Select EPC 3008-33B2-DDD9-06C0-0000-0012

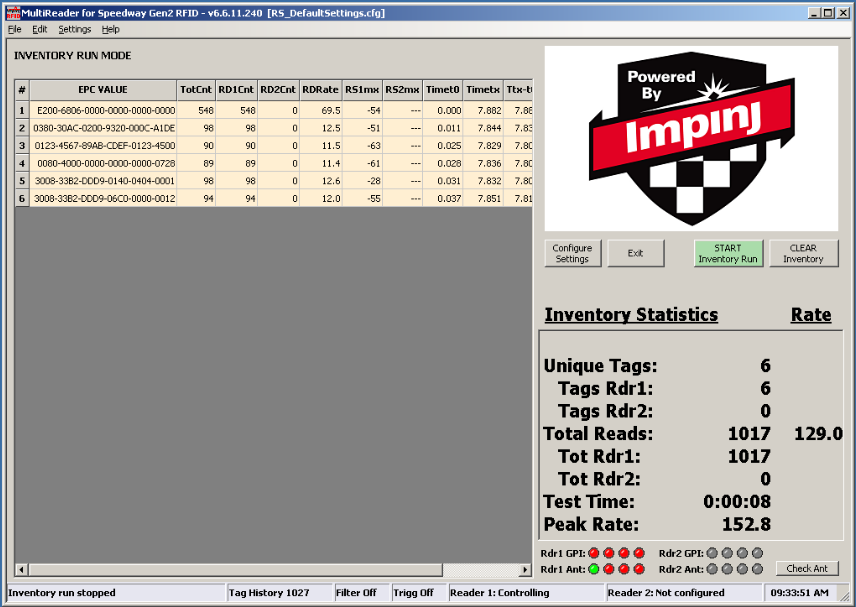(x=105, y=199)
